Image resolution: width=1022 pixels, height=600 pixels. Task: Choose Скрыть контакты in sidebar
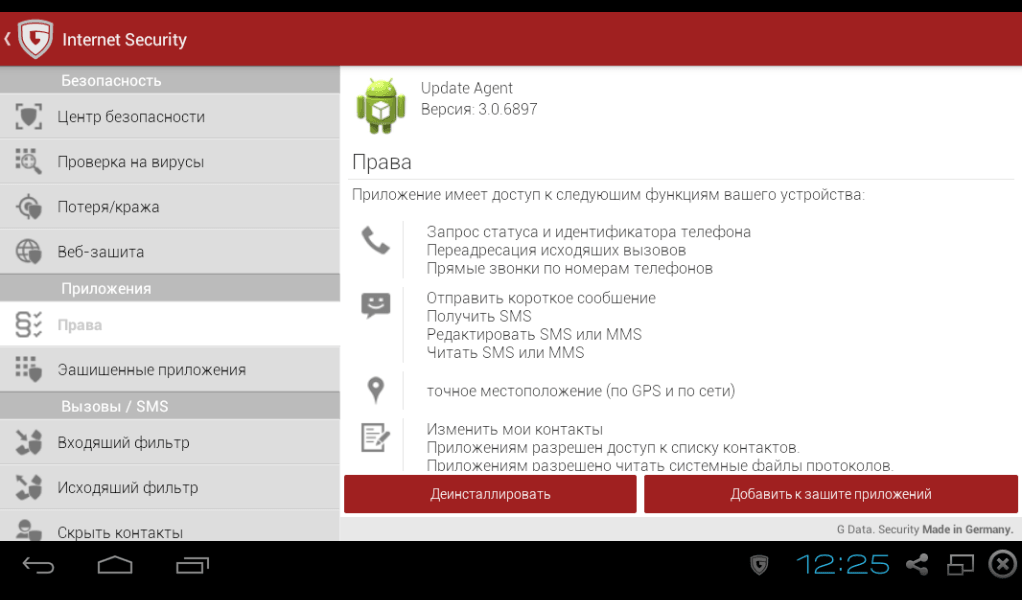120,532
